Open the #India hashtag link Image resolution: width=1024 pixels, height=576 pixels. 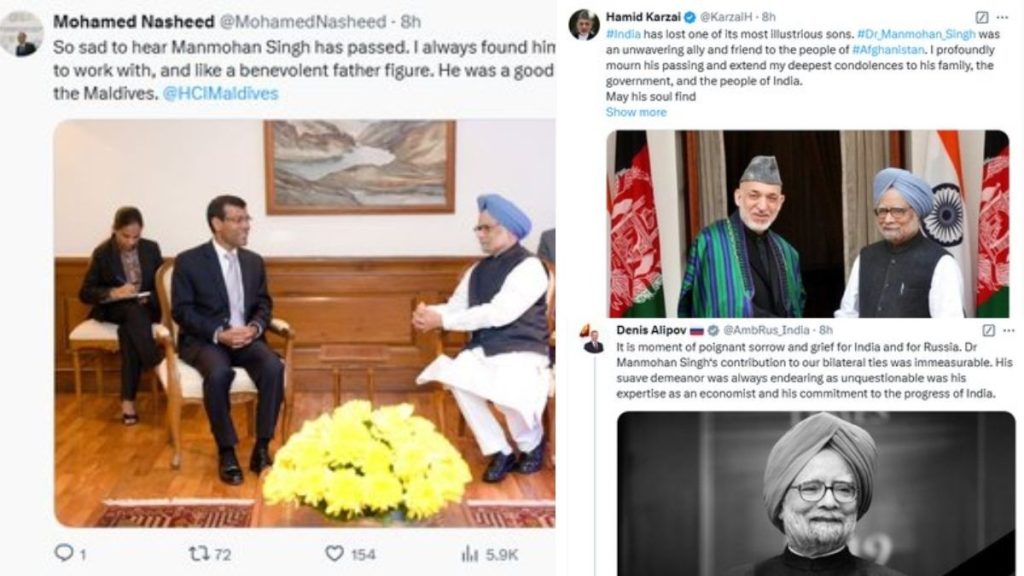tap(623, 34)
